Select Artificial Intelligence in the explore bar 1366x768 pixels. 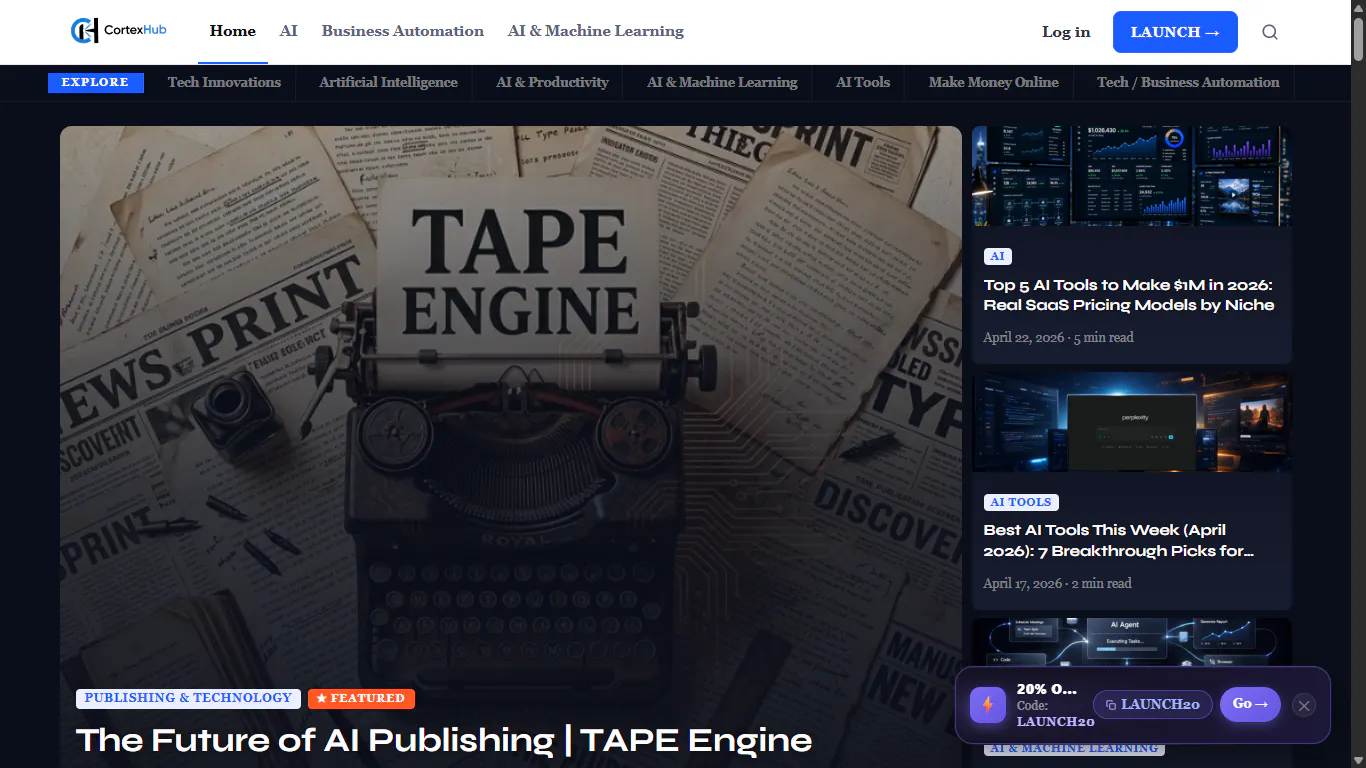tap(388, 82)
